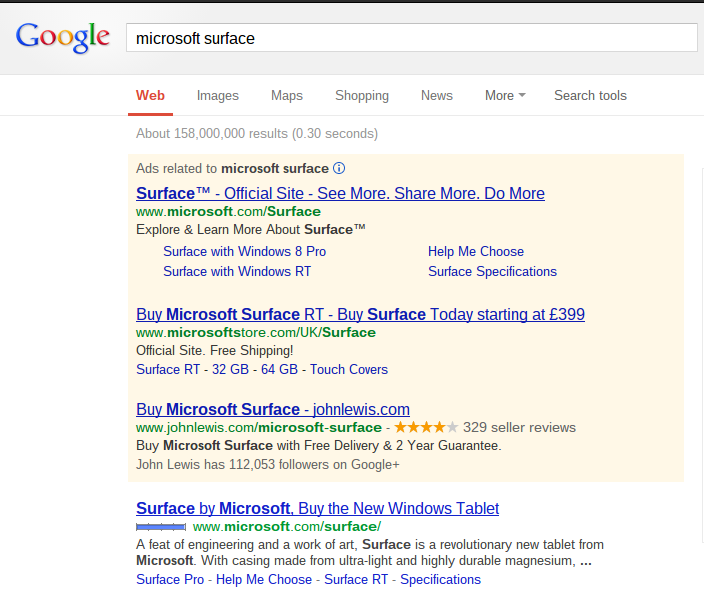Screen dimensions: 704x601
Task: Click Help Me Choose in the organic result
Action: (x=264, y=579)
